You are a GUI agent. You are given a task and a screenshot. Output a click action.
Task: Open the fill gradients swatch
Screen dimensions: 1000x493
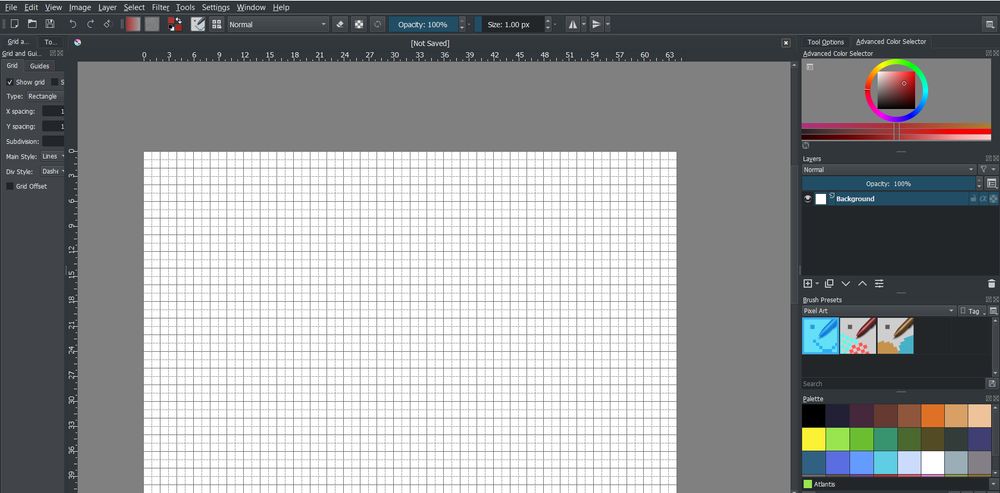[133, 24]
